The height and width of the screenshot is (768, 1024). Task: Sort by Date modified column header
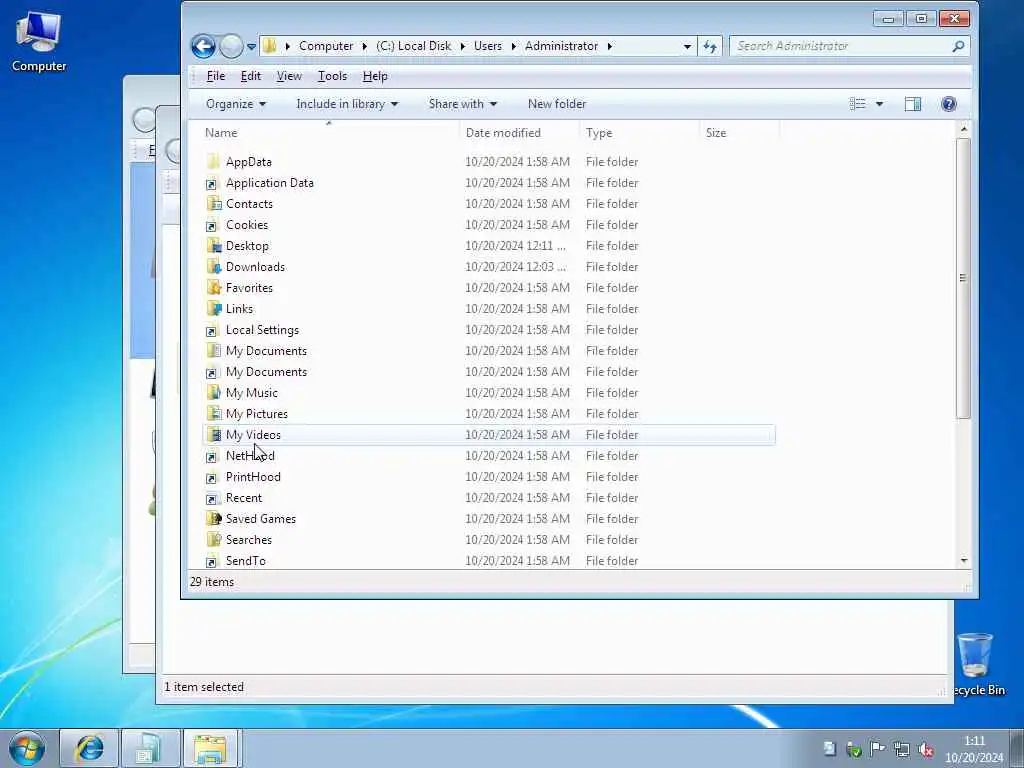pos(520,133)
